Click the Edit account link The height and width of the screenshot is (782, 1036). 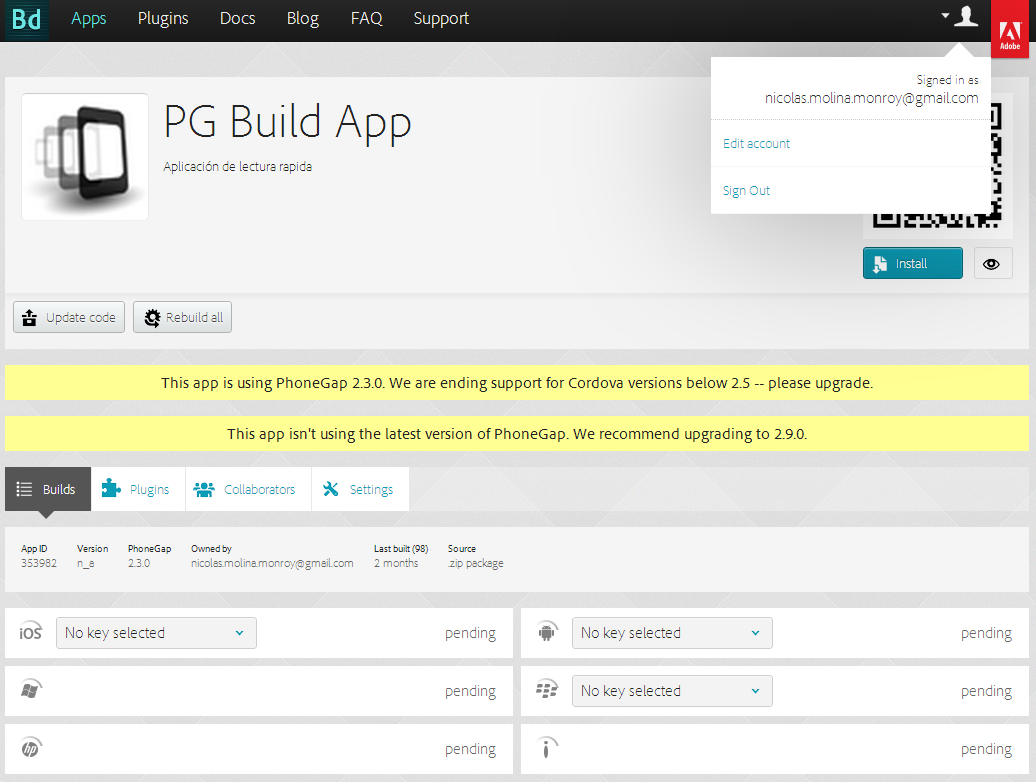tap(757, 143)
